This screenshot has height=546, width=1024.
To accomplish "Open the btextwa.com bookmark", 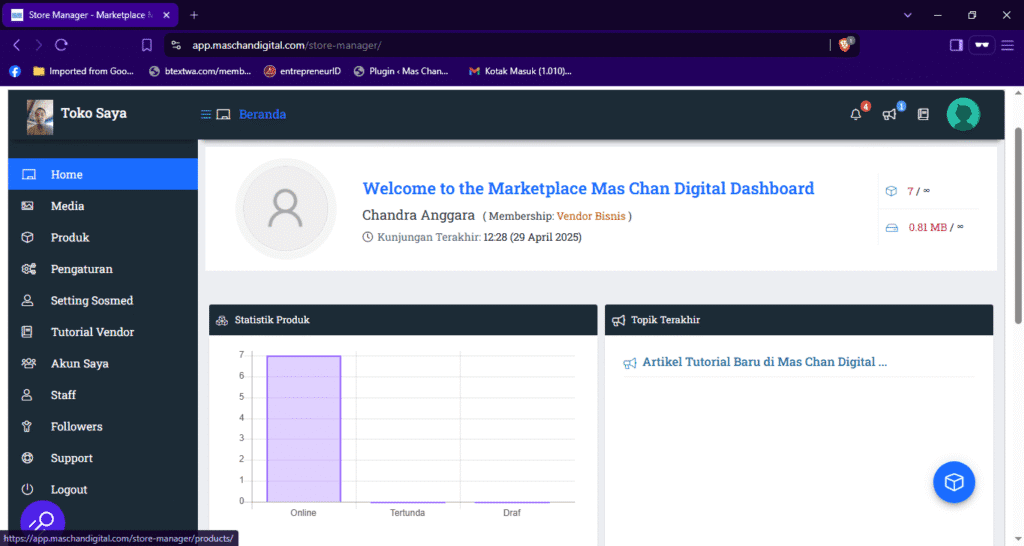I will pos(200,71).
